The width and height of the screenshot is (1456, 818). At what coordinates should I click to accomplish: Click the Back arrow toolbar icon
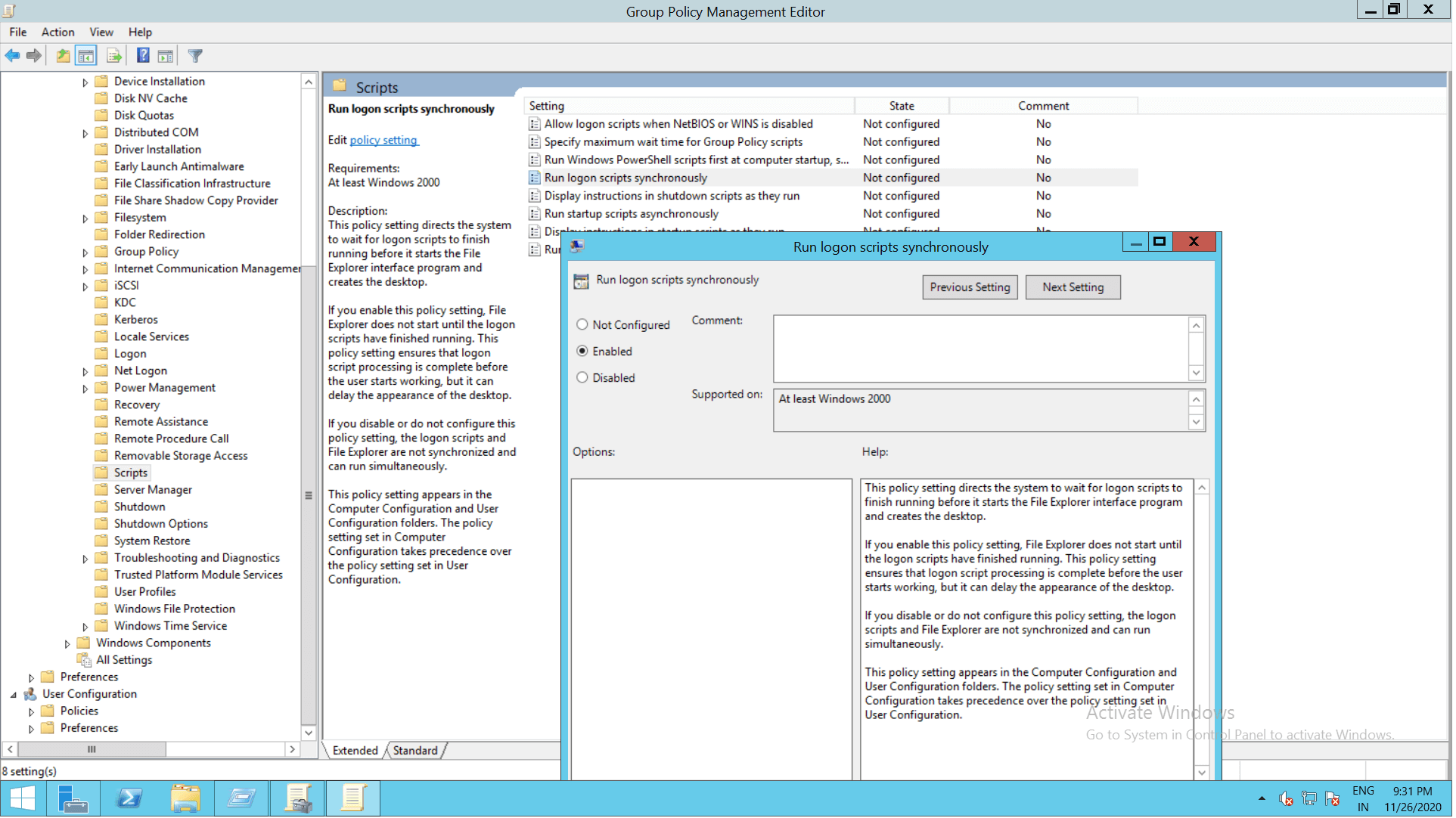click(13, 56)
